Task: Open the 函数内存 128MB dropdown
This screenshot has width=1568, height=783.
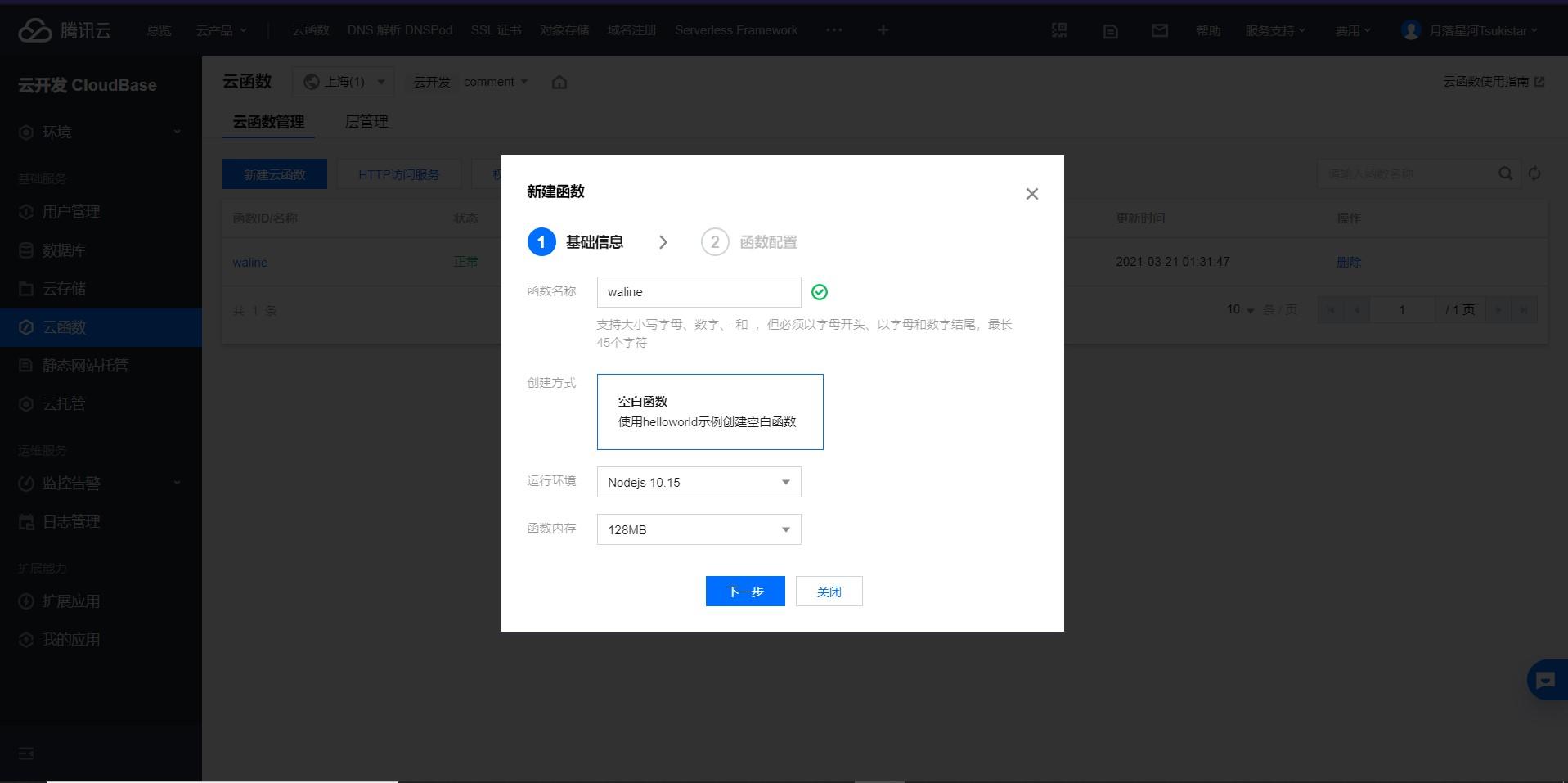Action: (699, 530)
